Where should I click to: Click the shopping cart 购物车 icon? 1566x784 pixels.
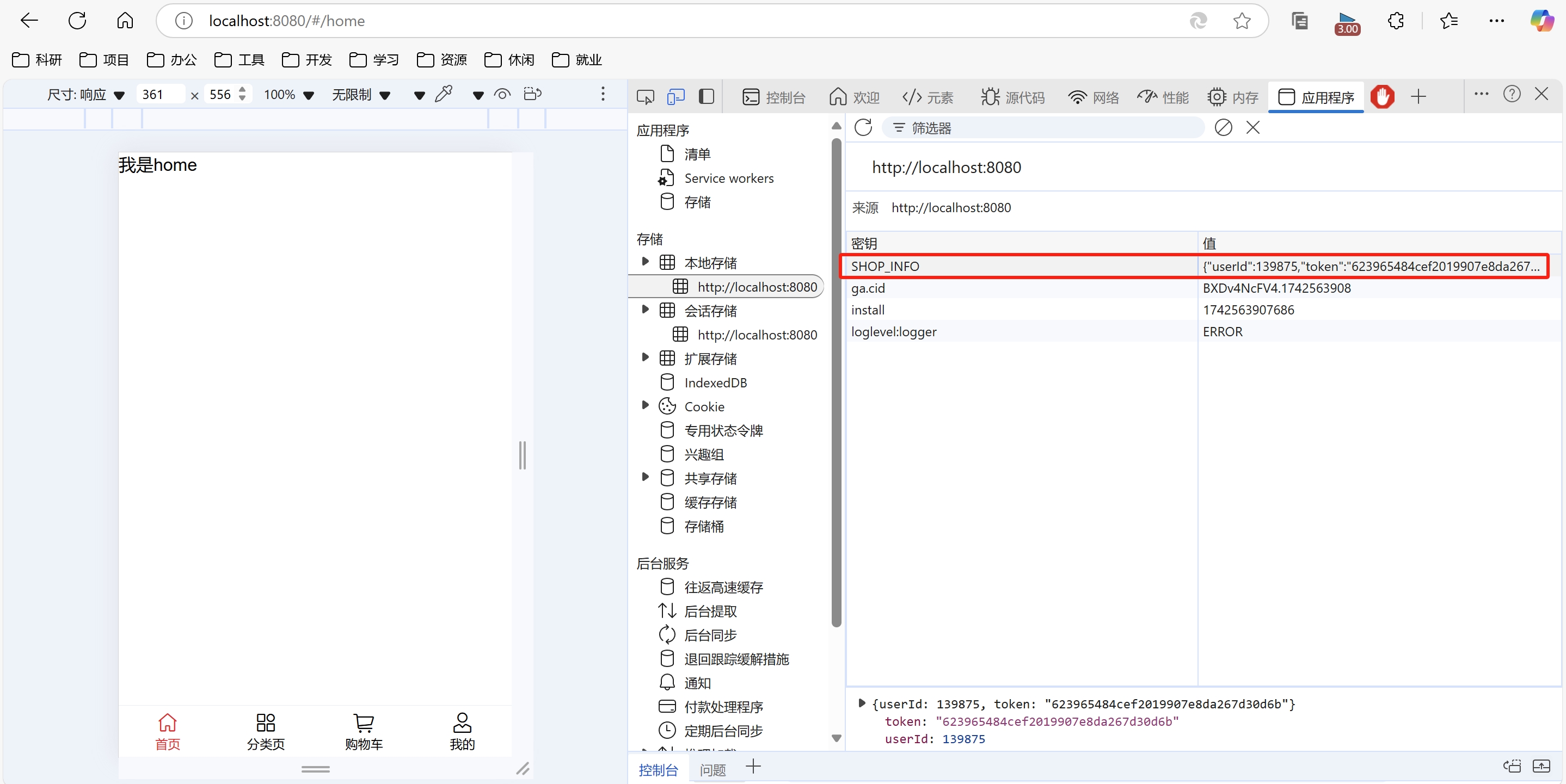[364, 723]
